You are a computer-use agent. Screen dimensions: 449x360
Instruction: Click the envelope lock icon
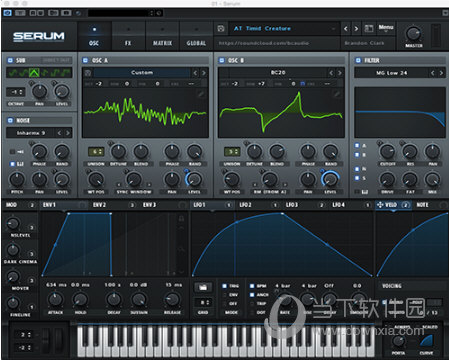(181, 219)
